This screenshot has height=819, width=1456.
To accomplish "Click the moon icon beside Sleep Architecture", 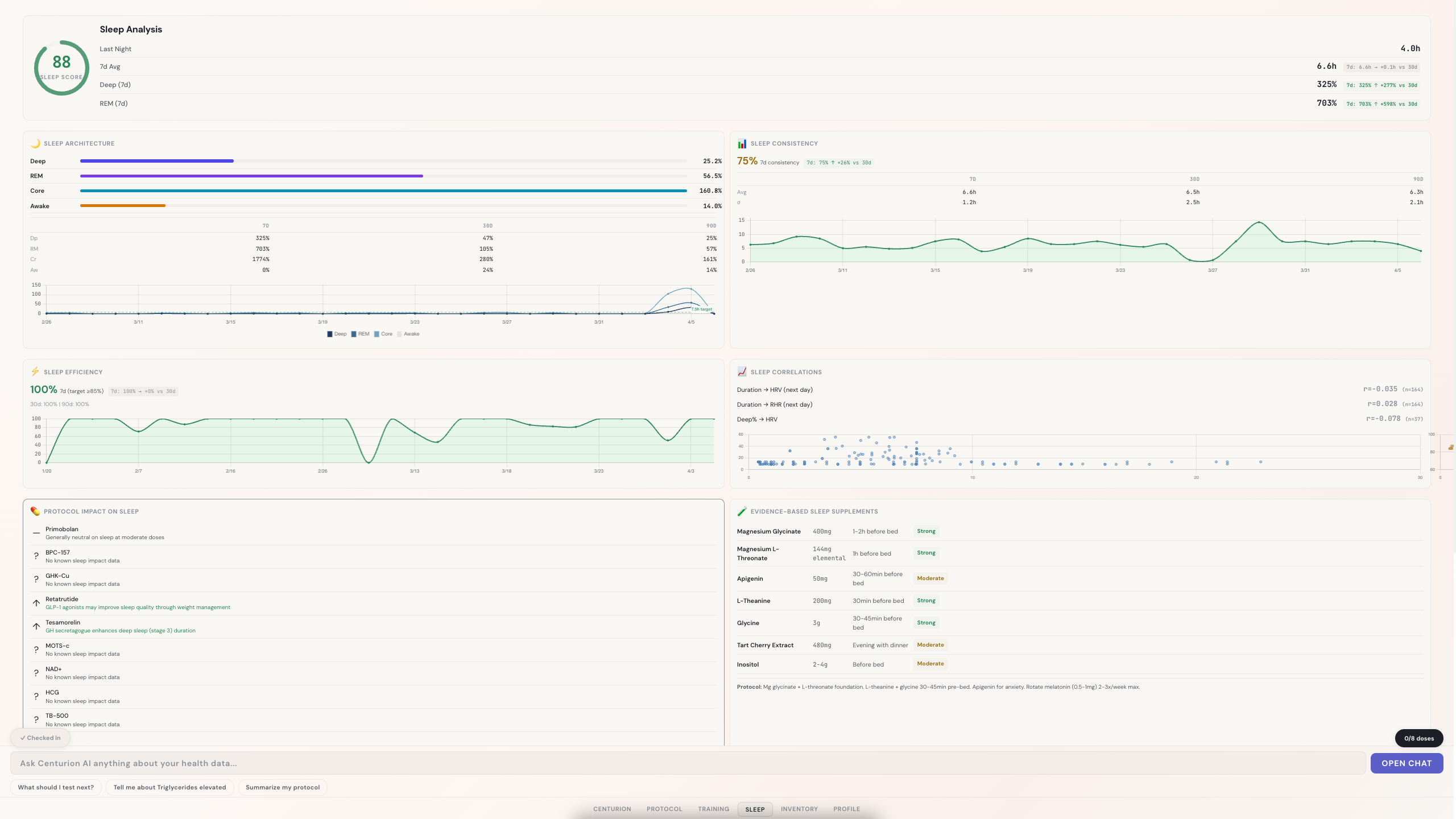I will (x=35, y=143).
